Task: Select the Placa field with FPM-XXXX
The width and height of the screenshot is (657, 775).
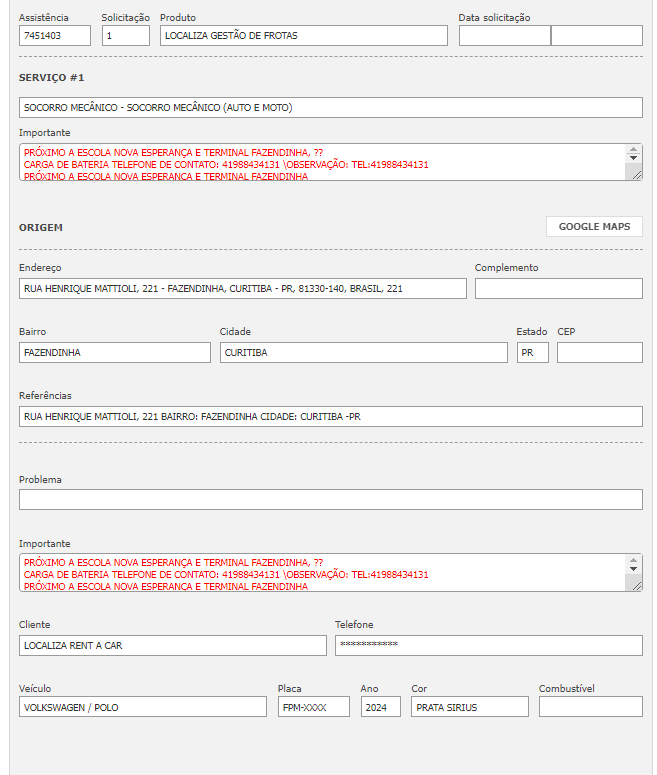Action: 314,707
